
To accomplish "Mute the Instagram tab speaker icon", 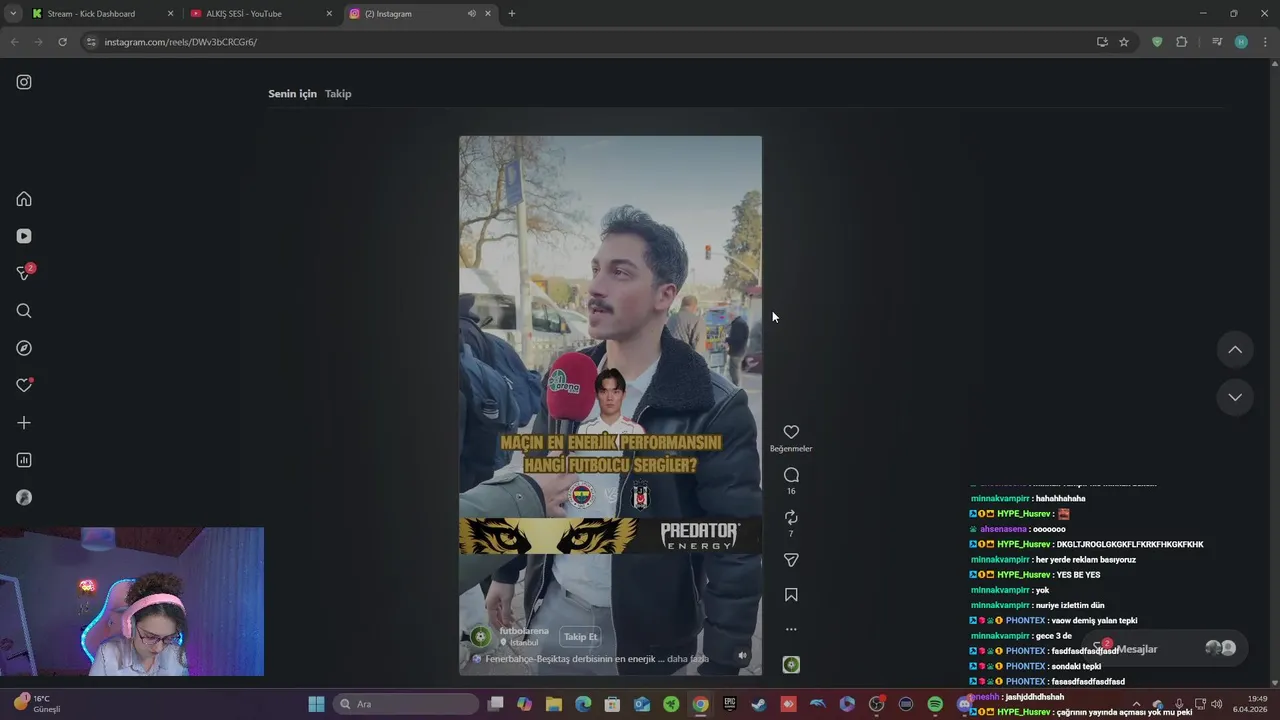I will tap(471, 14).
